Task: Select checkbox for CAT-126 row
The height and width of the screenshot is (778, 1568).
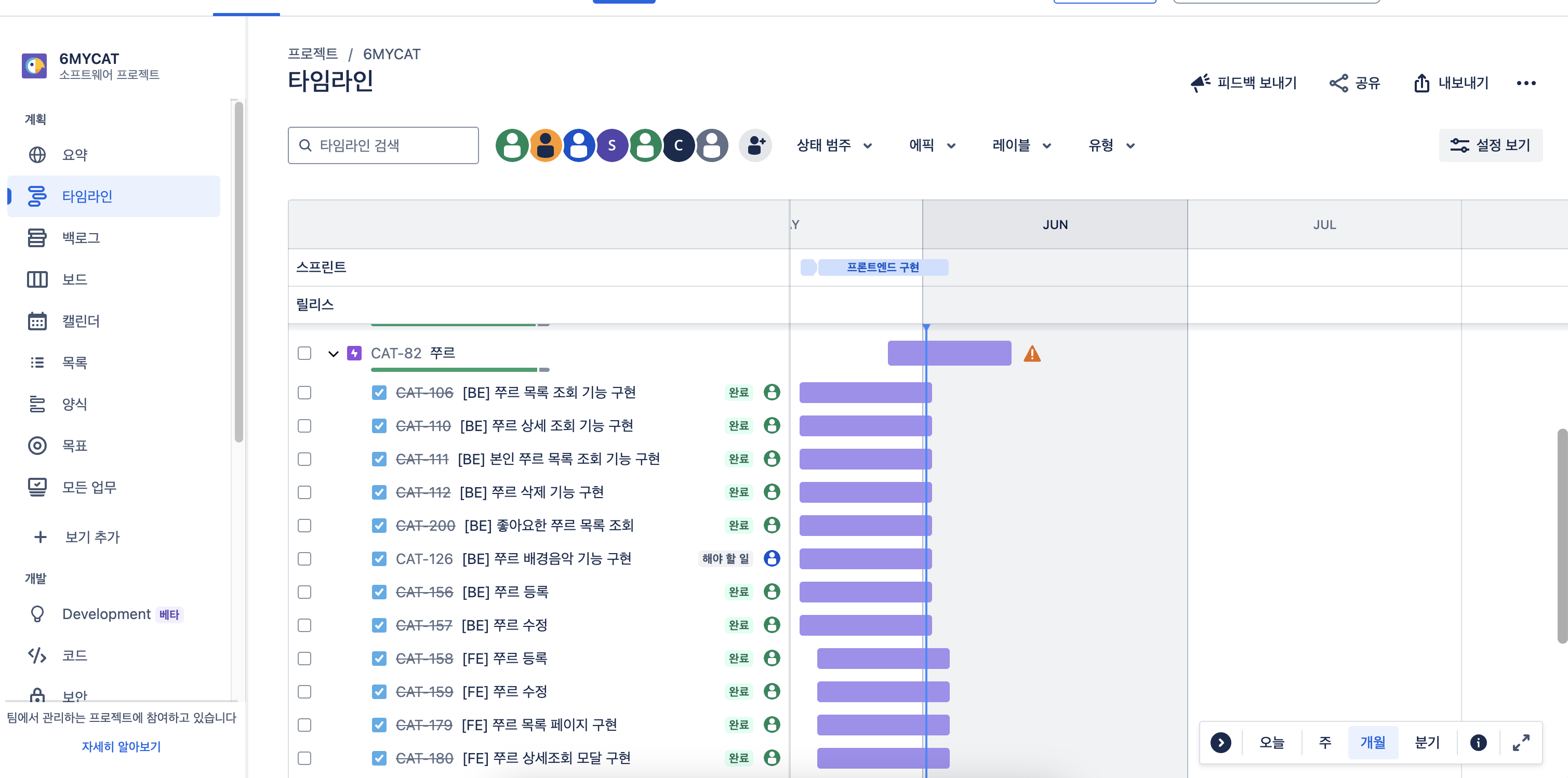Action: 304,558
